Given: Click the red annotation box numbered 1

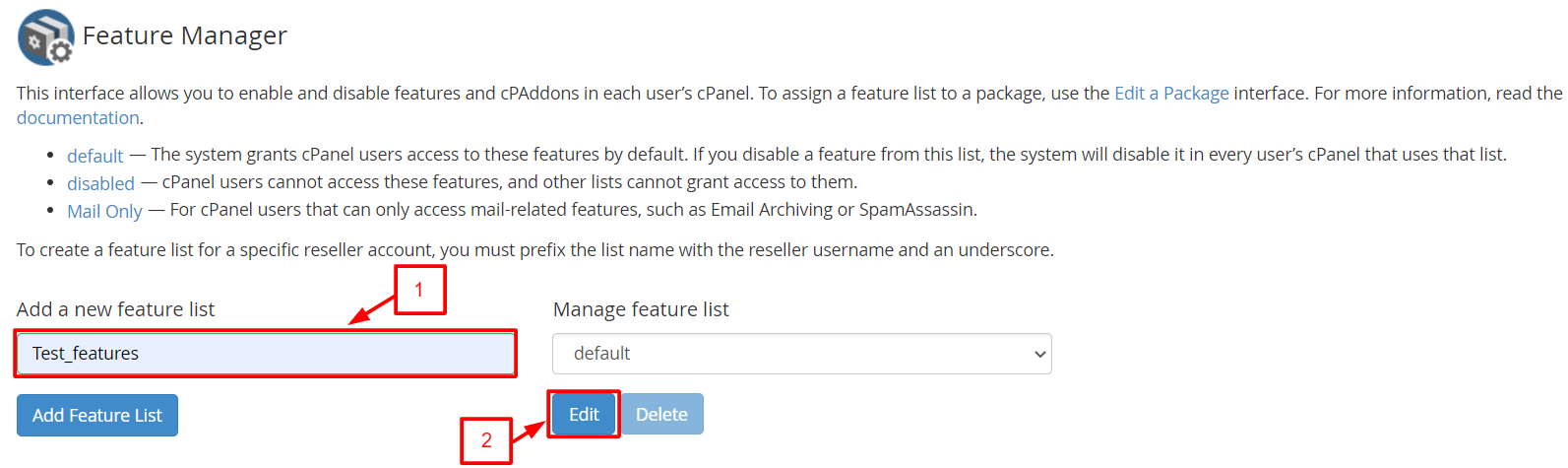Looking at the screenshot, I should coord(420,290).
